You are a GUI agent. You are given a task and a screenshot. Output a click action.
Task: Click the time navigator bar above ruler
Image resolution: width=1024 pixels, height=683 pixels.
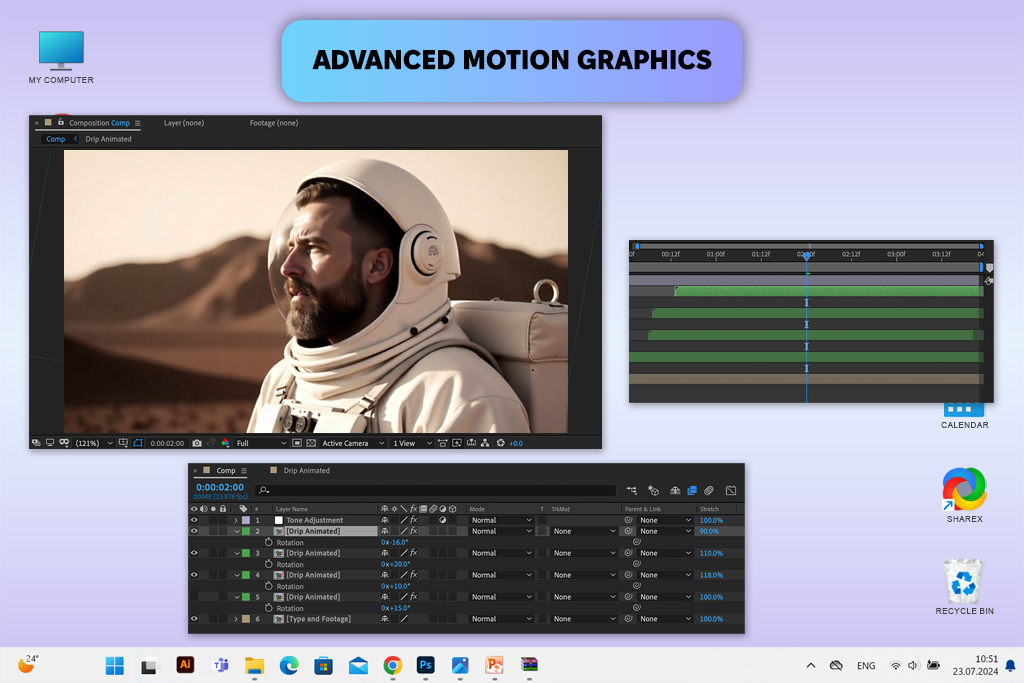(x=809, y=246)
